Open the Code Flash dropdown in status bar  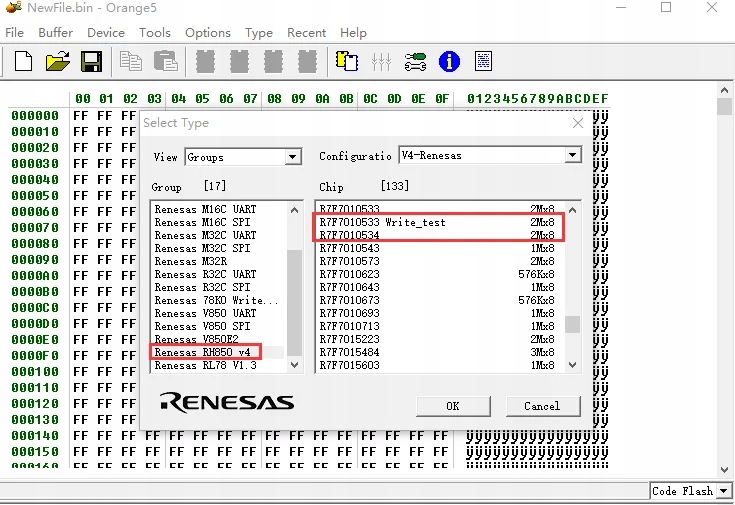[x=724, y=491]
